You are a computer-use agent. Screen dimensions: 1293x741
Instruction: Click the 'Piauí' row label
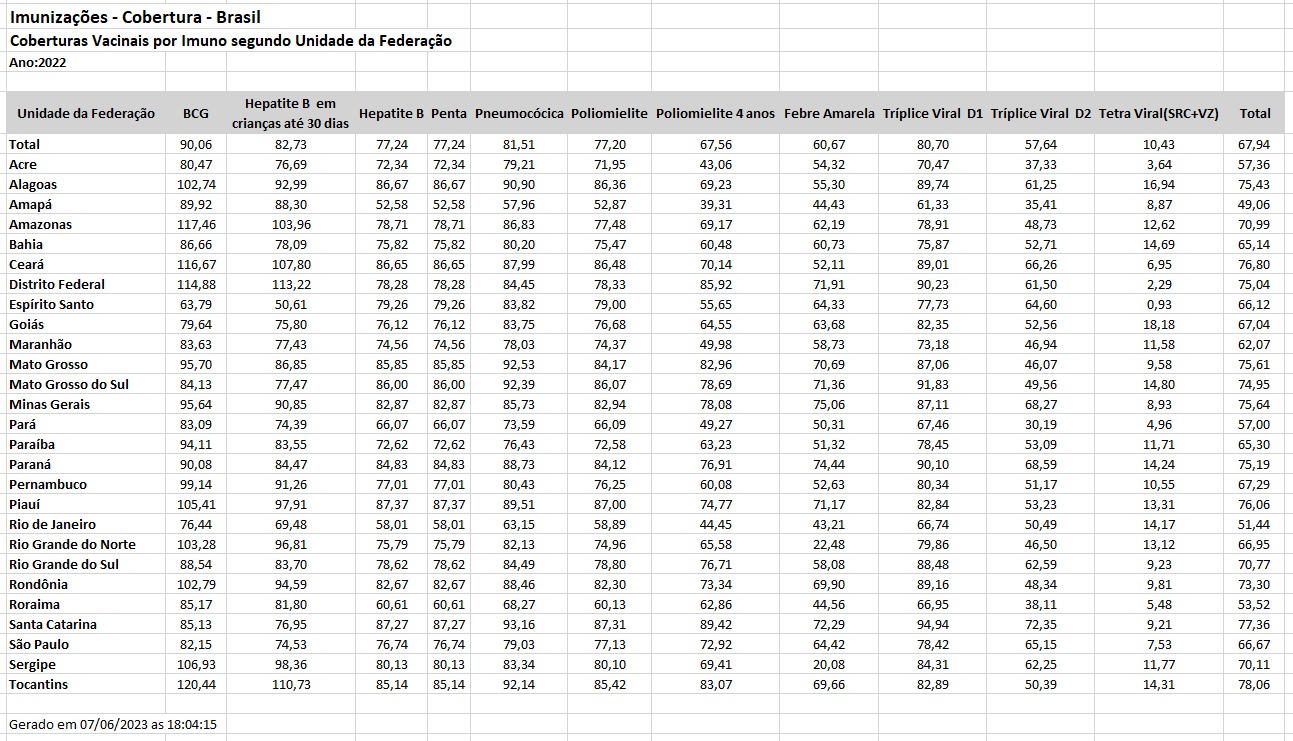coord(25,504)
